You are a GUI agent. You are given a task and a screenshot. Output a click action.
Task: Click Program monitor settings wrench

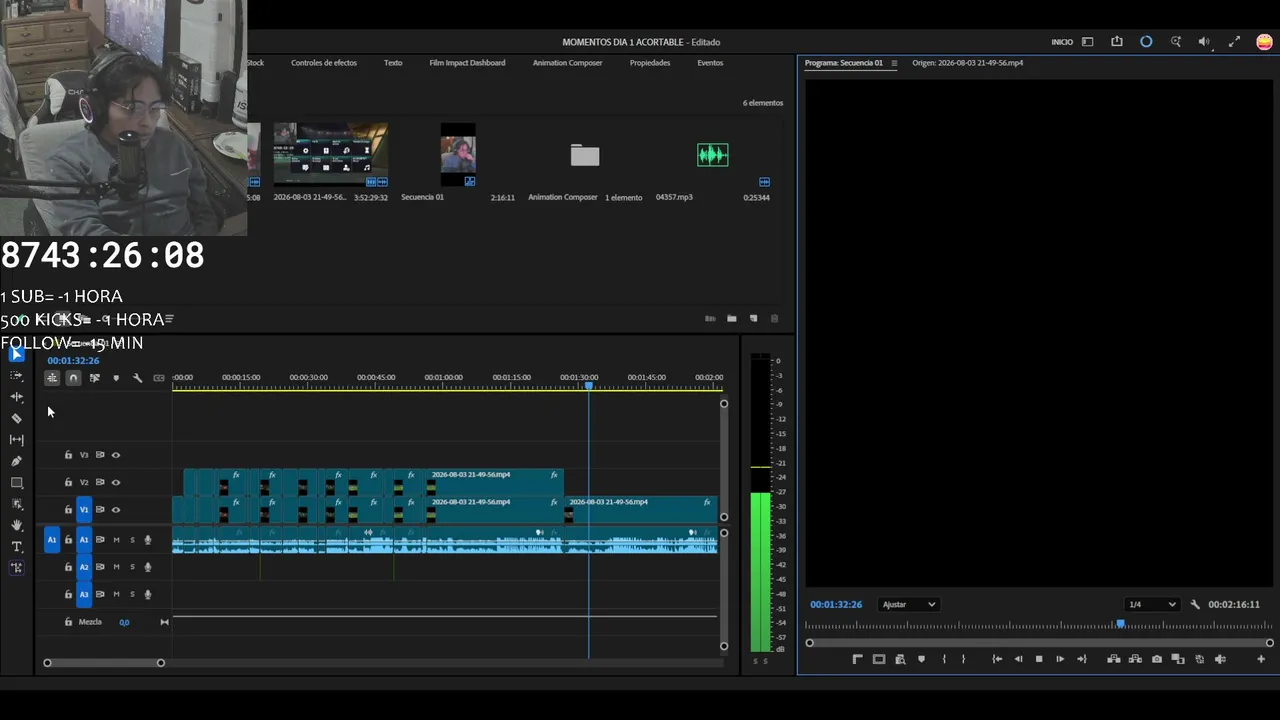point(1195,604)
